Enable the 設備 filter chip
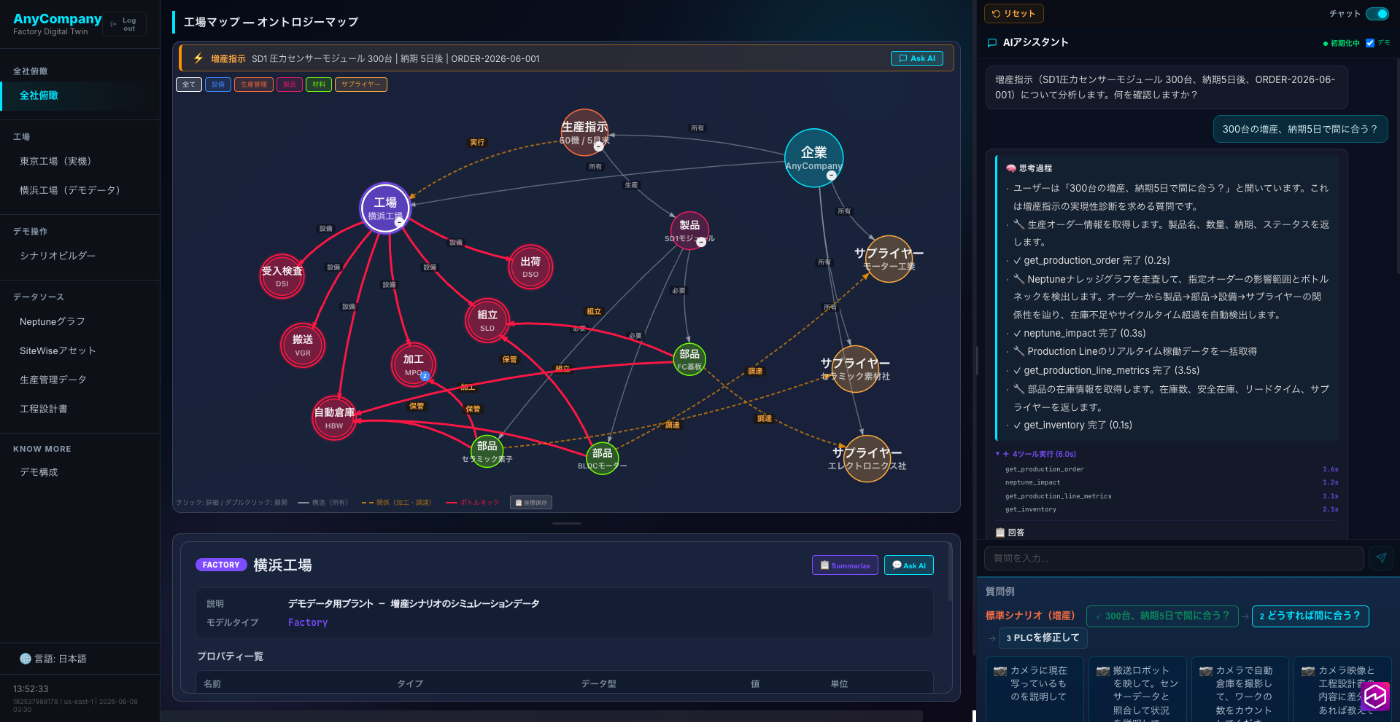The width and height of the screenshot is (1400, 722). pyautogui.click(x=217, y=85)
